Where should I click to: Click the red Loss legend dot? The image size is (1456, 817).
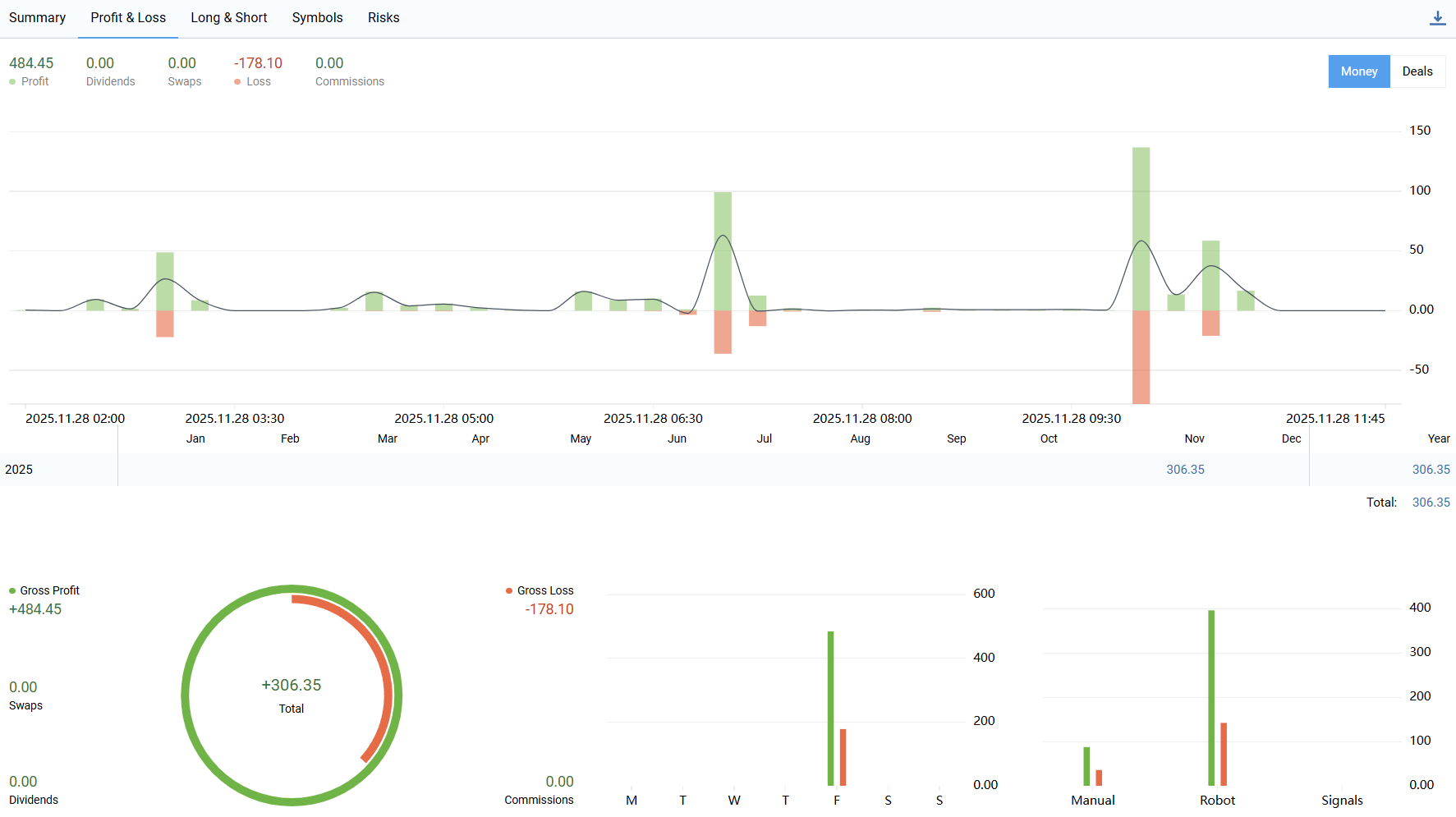[x=237, y=82]
